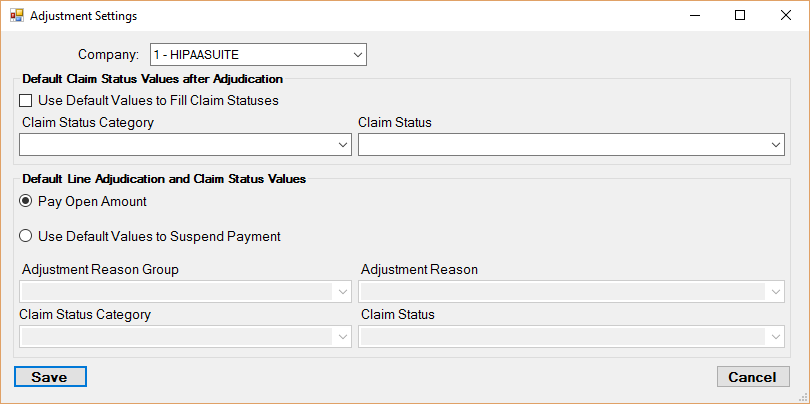Click the Adjustment Settings title bar text
This screenshot has width=810, height=404.
84,16
